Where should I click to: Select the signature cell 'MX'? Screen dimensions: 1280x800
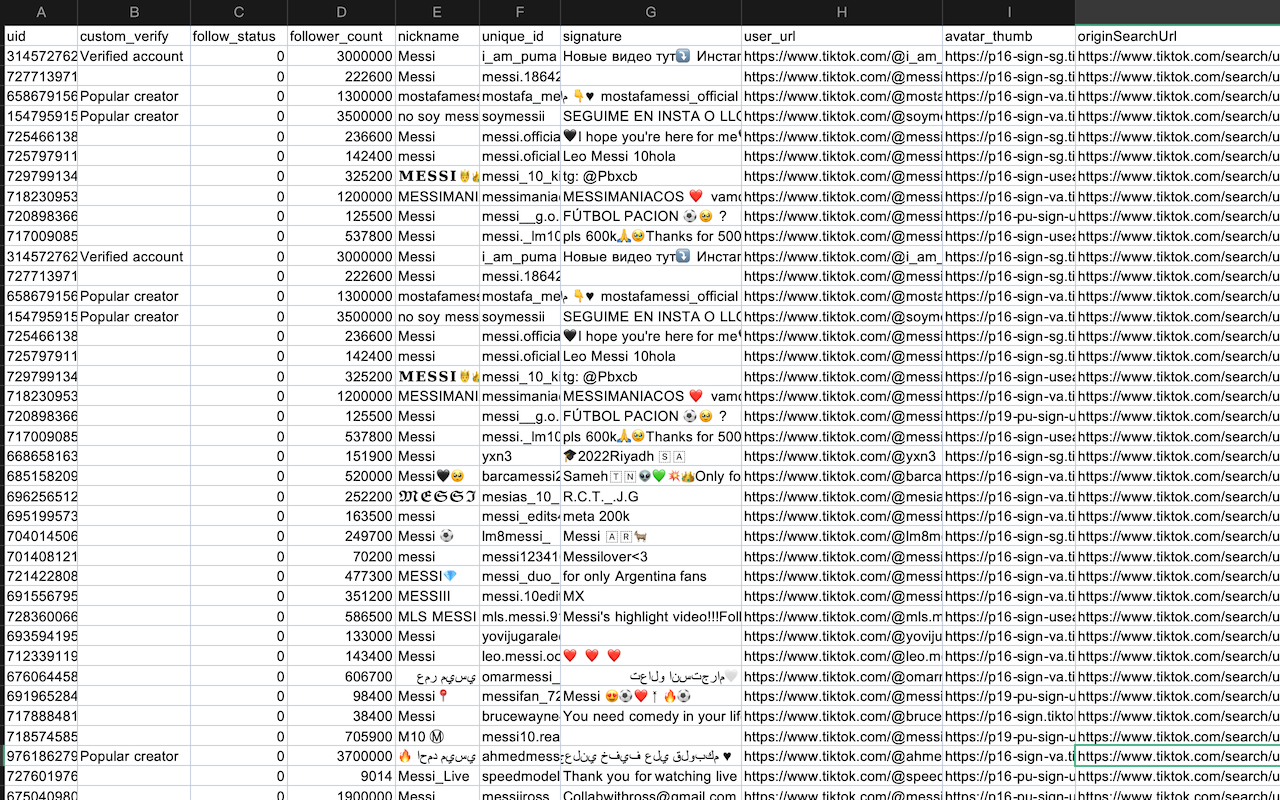tap(651, 596)
